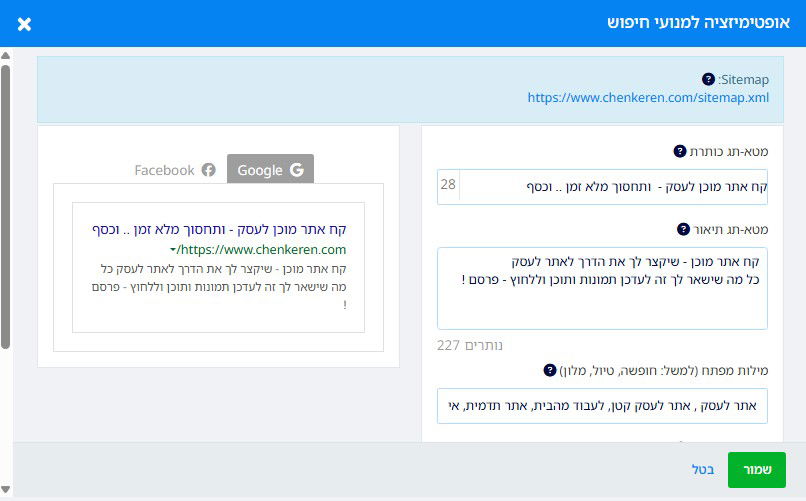
Task: Open help icon next to Sitemap label
Action: point(708,79)
